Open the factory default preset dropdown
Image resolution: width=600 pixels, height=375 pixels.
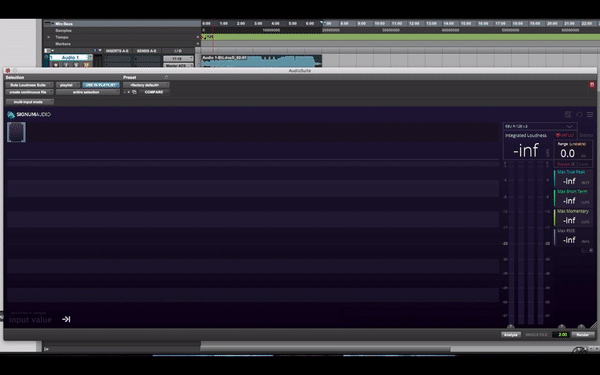146,85
